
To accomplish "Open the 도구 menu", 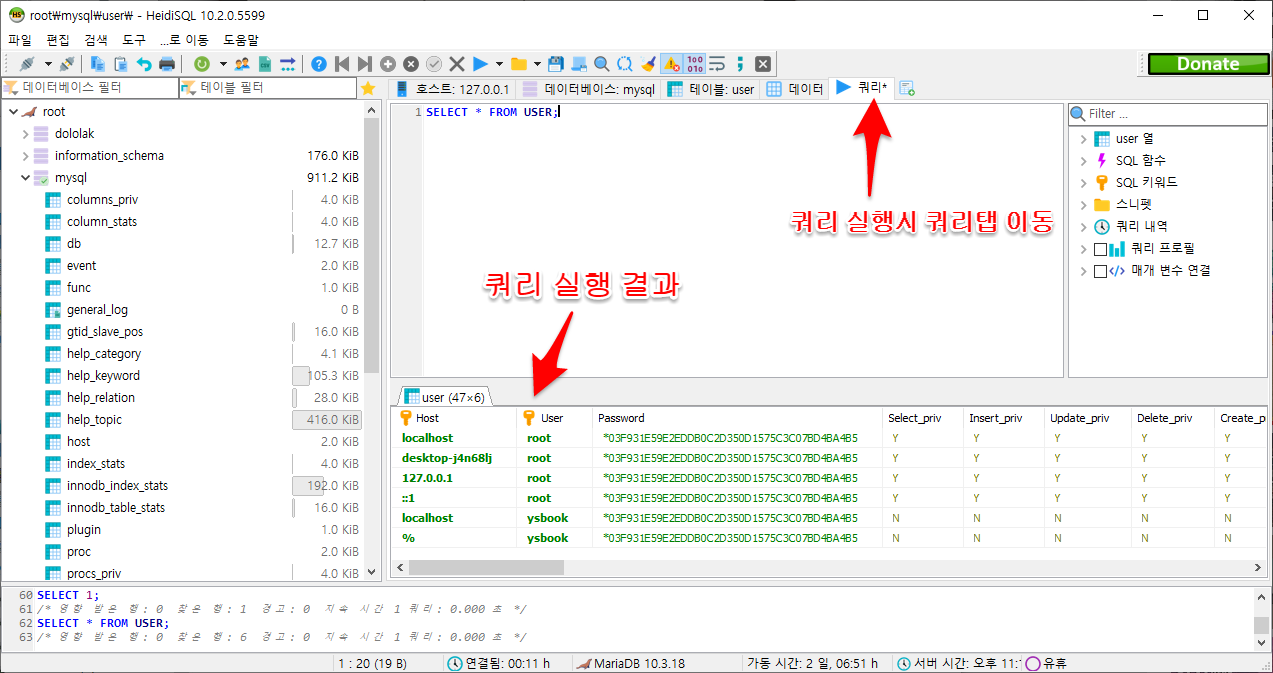I will (134, 40).
